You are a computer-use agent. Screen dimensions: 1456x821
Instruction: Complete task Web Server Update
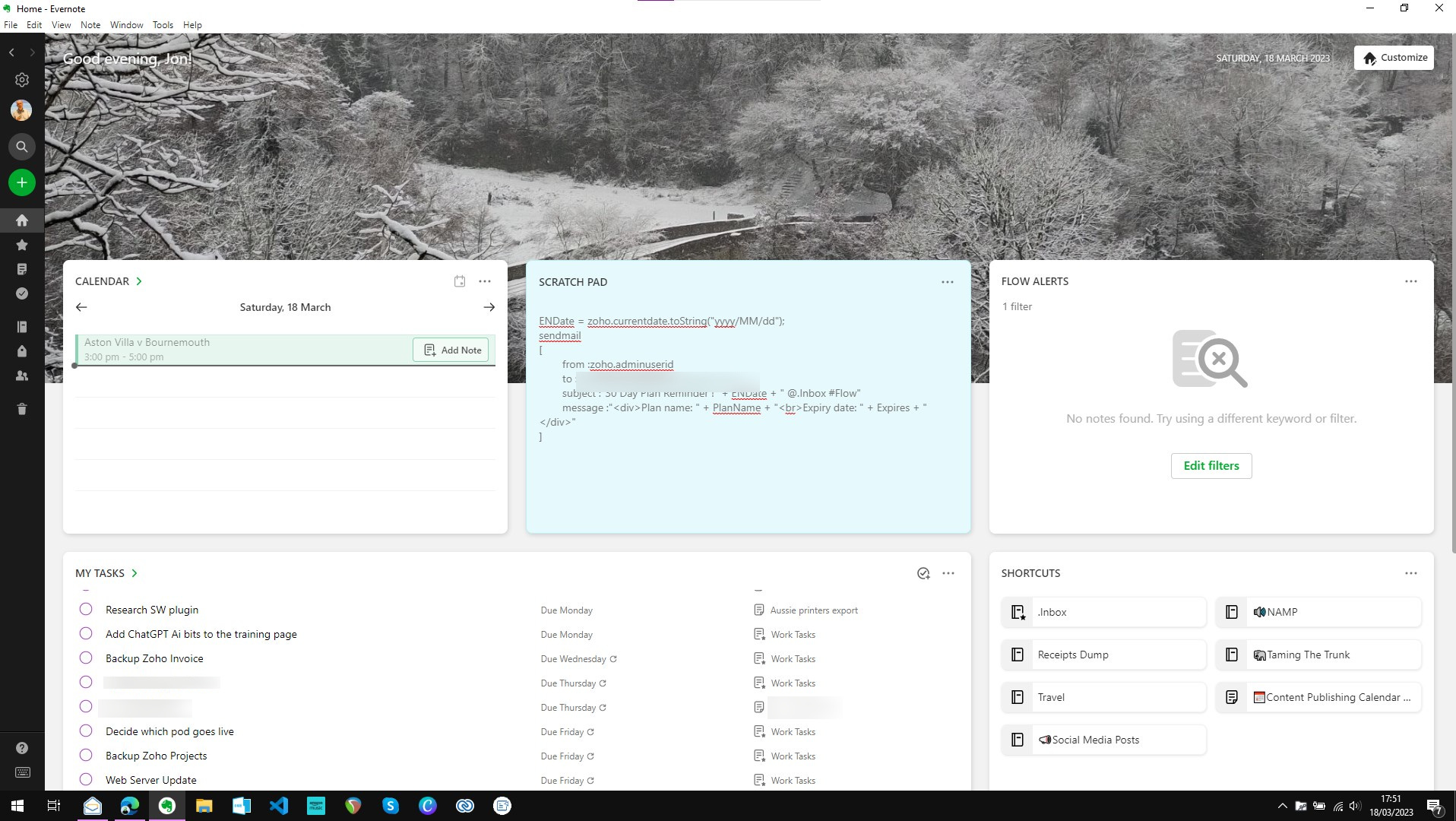coord(86,779)
